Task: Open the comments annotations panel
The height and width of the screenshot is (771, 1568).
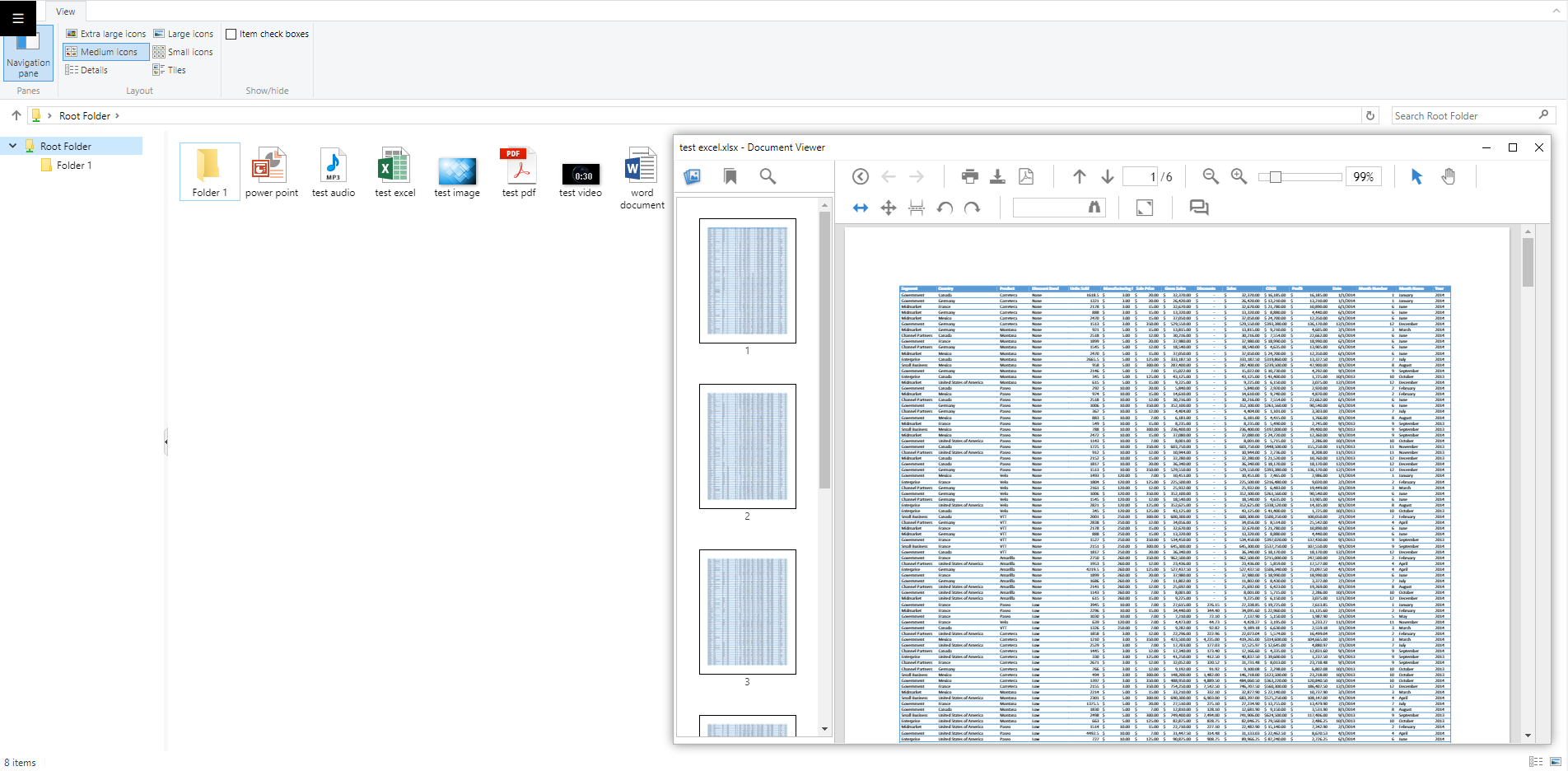Action: tap(1199, 208)
